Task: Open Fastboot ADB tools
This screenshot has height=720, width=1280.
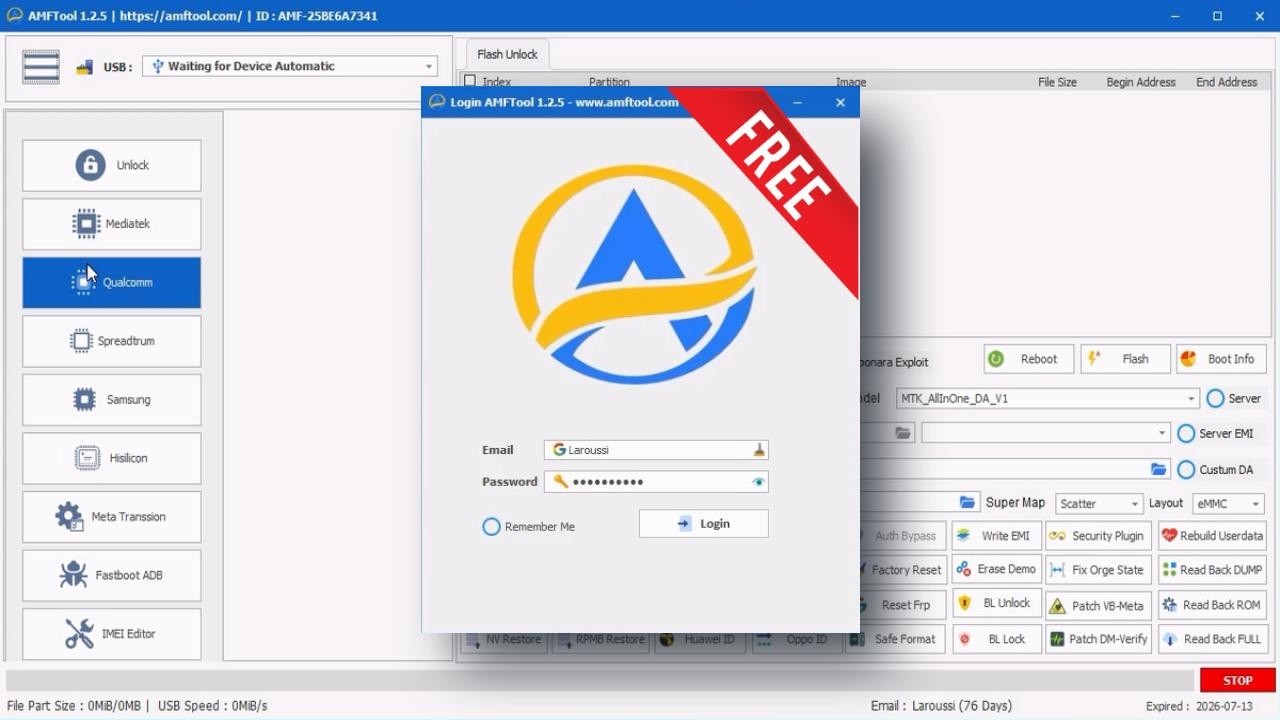Action: click(112, 575)
